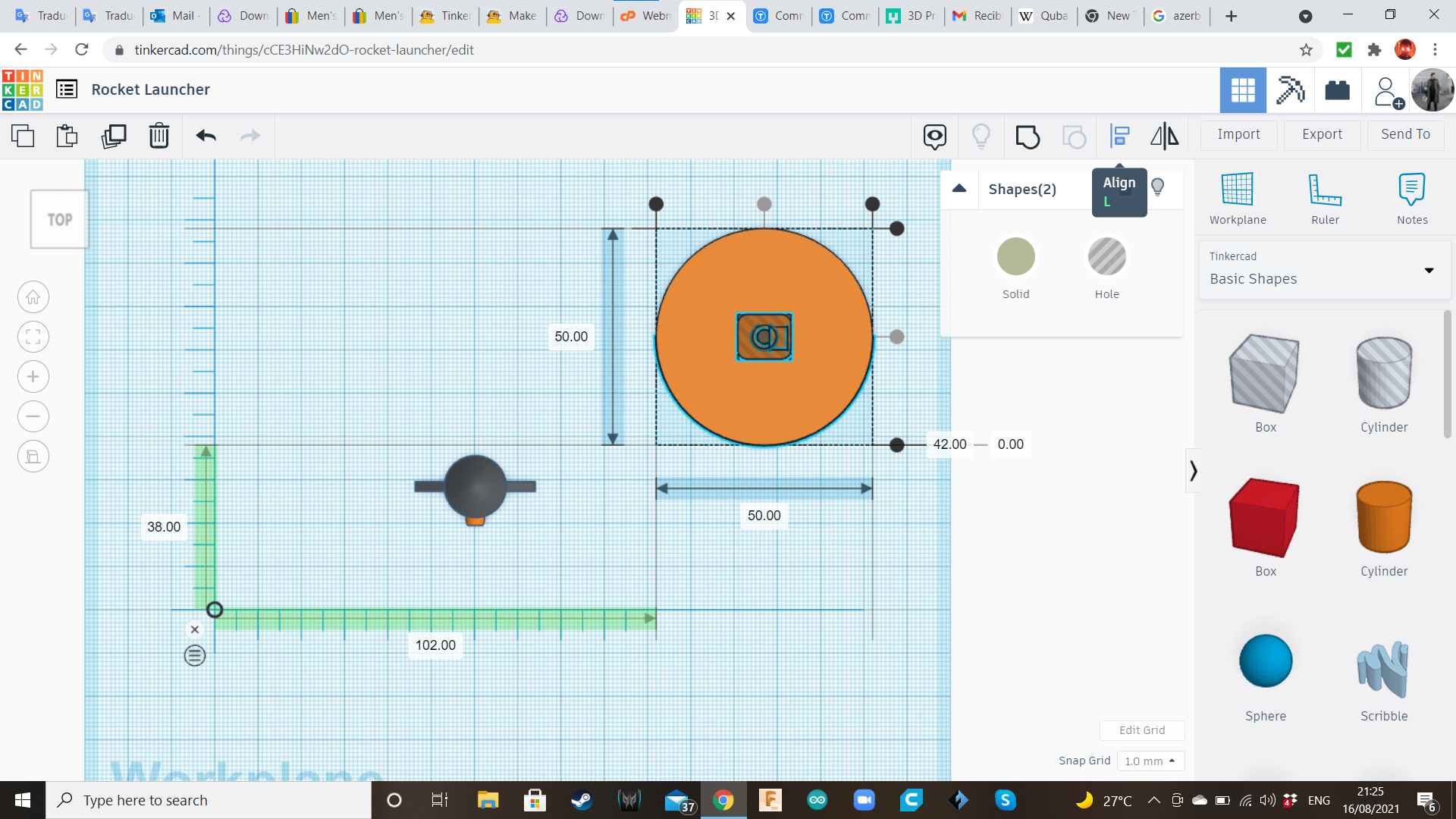Click the TOP view cube
Screen dimensions: 1456x819
[x=60, y=220]
